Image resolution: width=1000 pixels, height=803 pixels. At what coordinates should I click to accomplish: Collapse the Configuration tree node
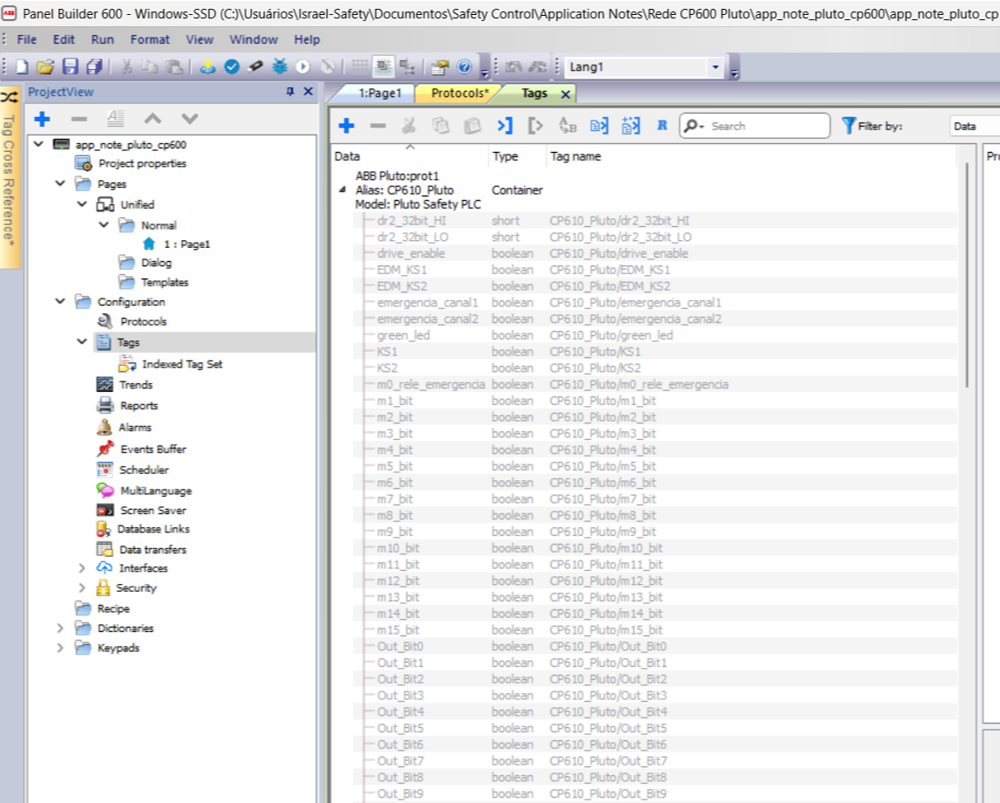pyautogui.click(x=60, y=301)
